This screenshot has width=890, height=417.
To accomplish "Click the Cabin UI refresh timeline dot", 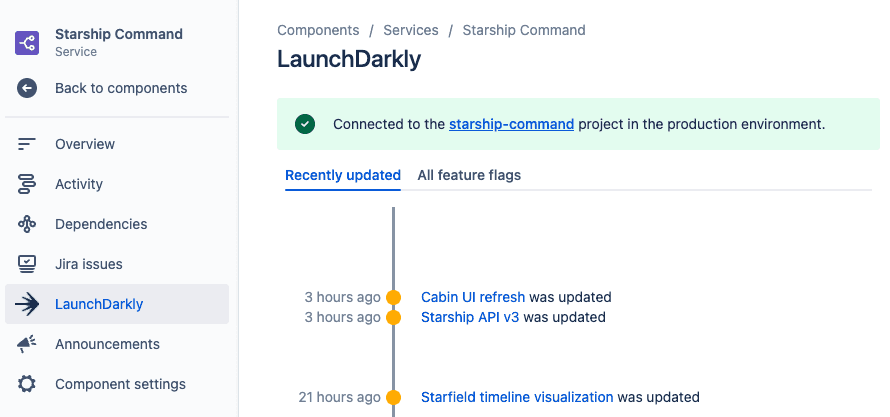I will [393, 297].
